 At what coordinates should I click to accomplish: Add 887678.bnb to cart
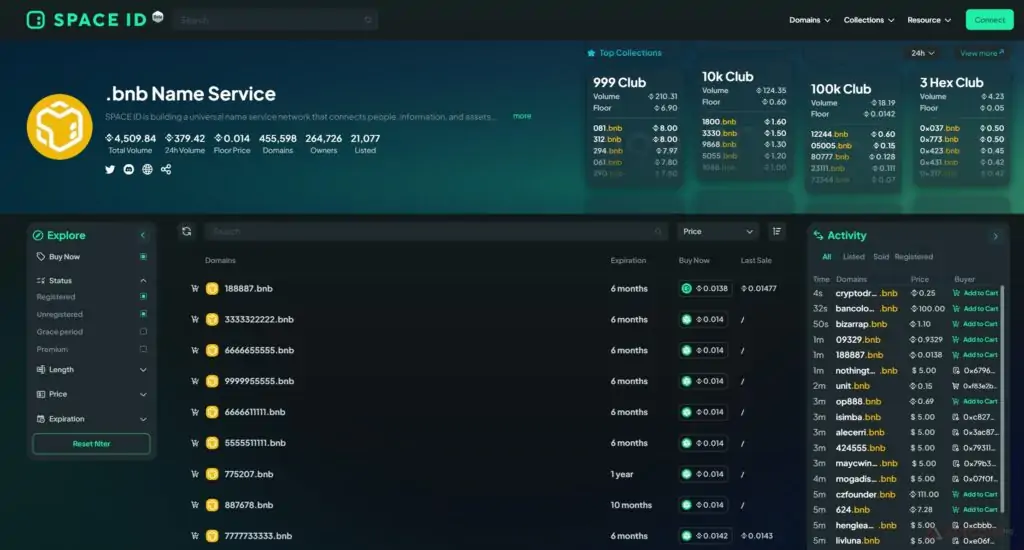[x=195, y=505]
